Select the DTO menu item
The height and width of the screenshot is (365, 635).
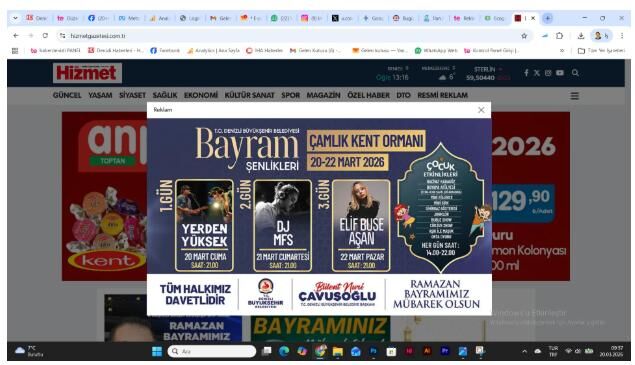403,95
